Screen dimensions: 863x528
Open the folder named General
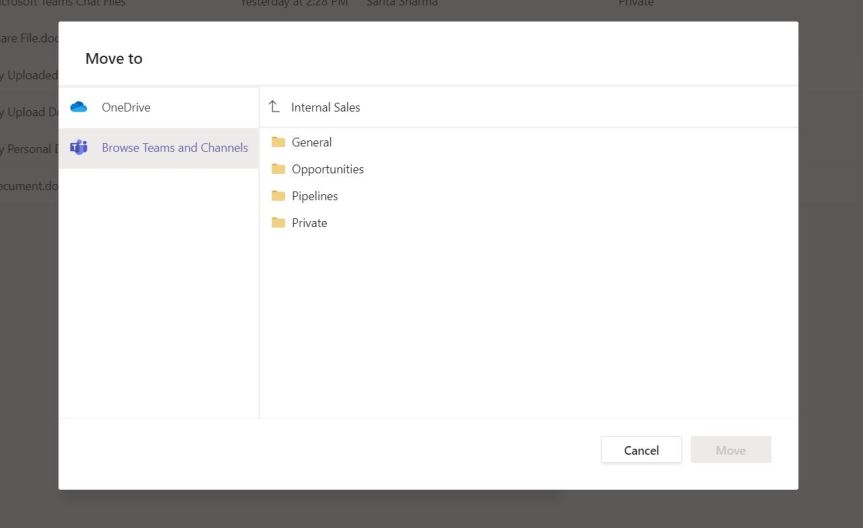tap(312, 142)
